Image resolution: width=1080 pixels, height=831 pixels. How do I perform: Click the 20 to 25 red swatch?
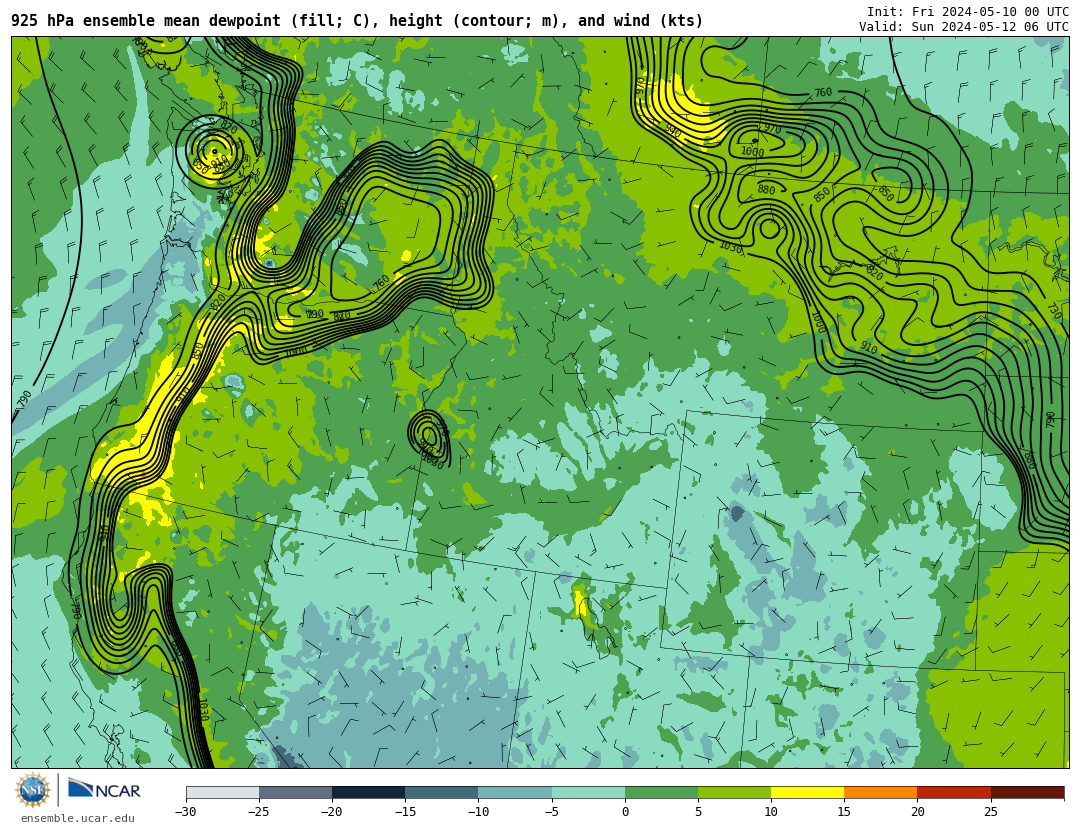coord(954,792)
